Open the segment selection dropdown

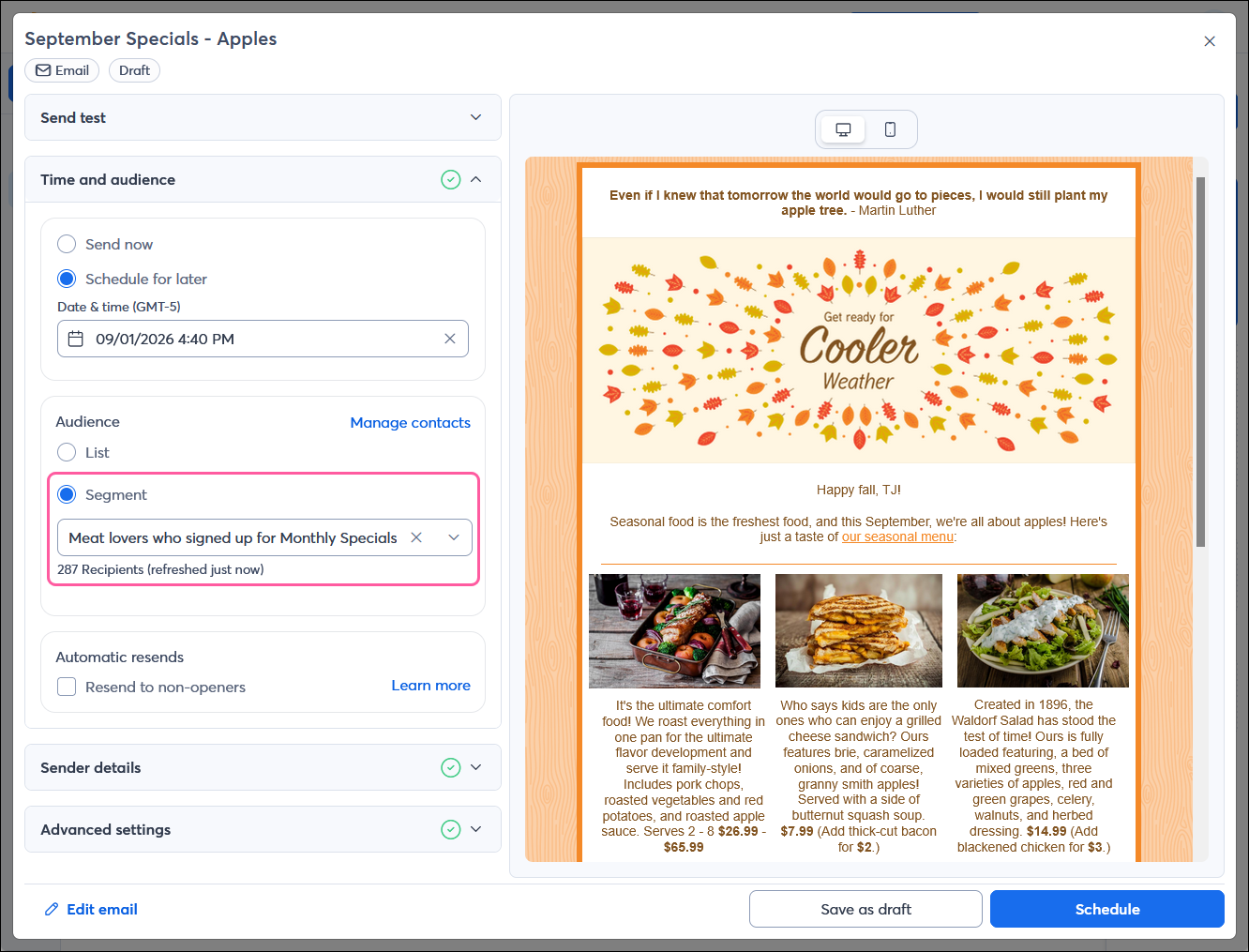tap(454, 537)
